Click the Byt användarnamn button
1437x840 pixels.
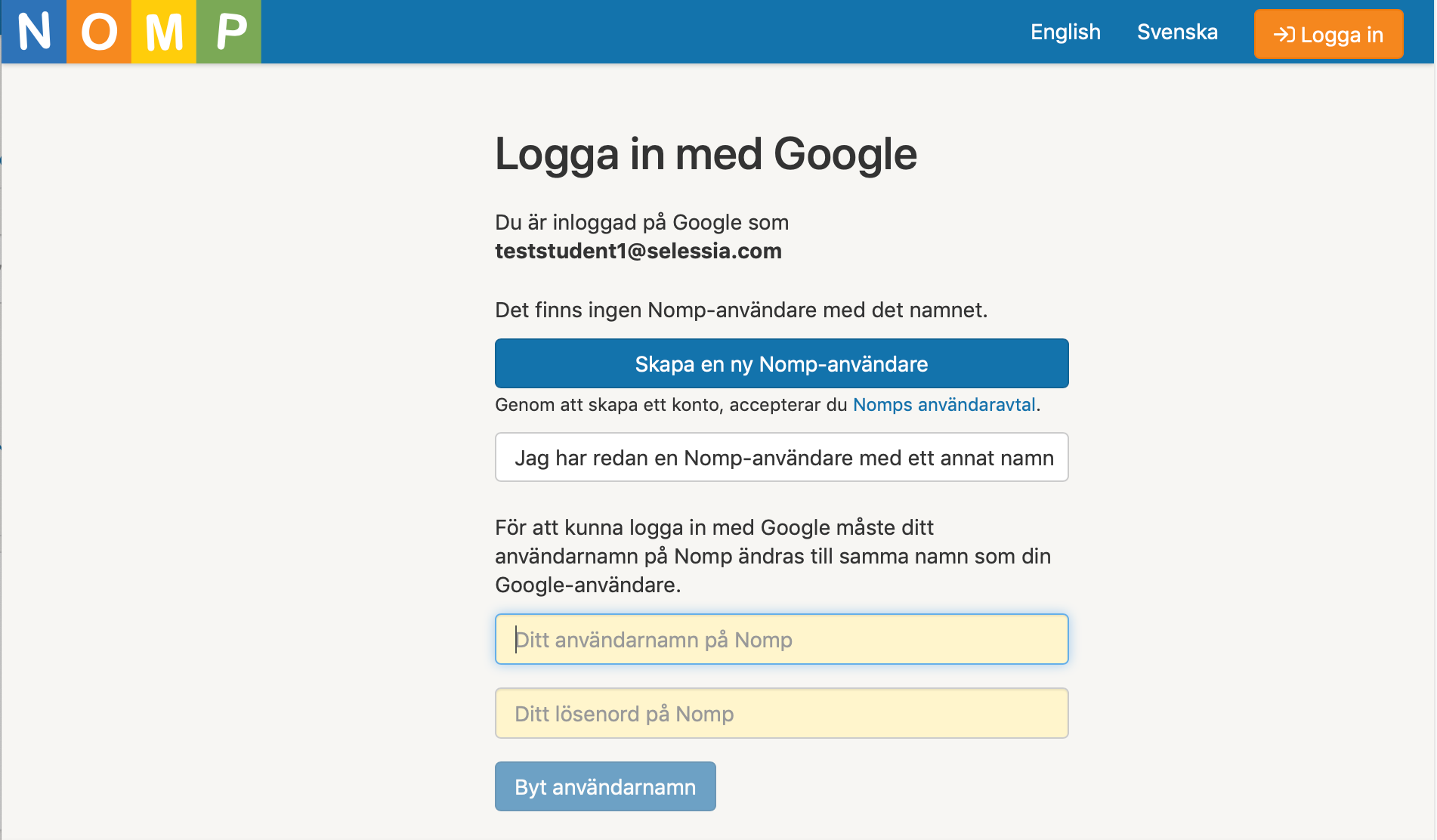pos(605,786)
